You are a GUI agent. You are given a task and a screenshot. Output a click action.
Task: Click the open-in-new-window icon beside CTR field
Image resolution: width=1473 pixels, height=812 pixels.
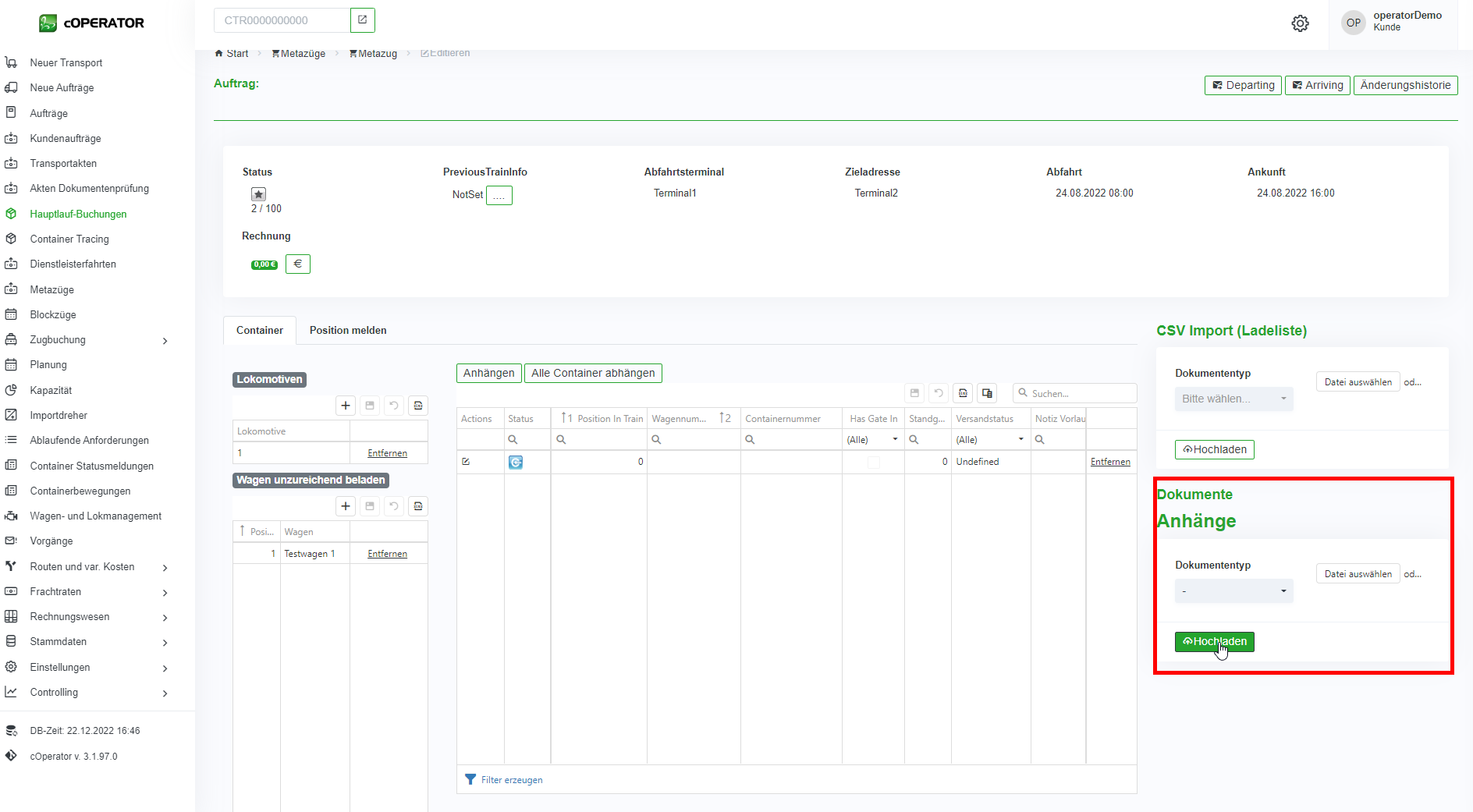(x=362, y=20)
